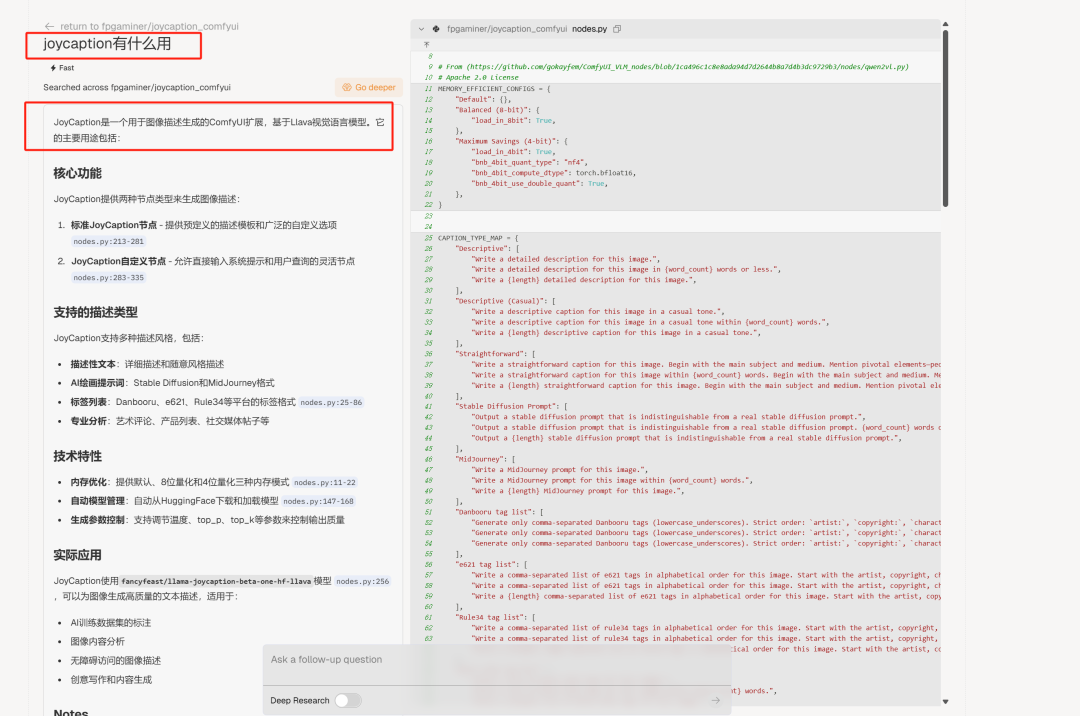Click the 技术特性 heading

click(78, 456)
